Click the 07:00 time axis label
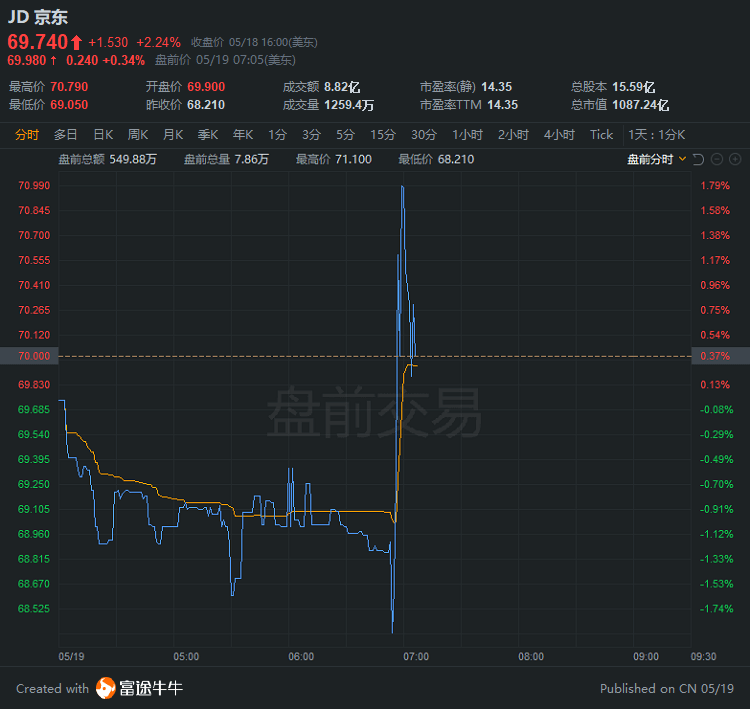The image size is (750, 709). 416,656
